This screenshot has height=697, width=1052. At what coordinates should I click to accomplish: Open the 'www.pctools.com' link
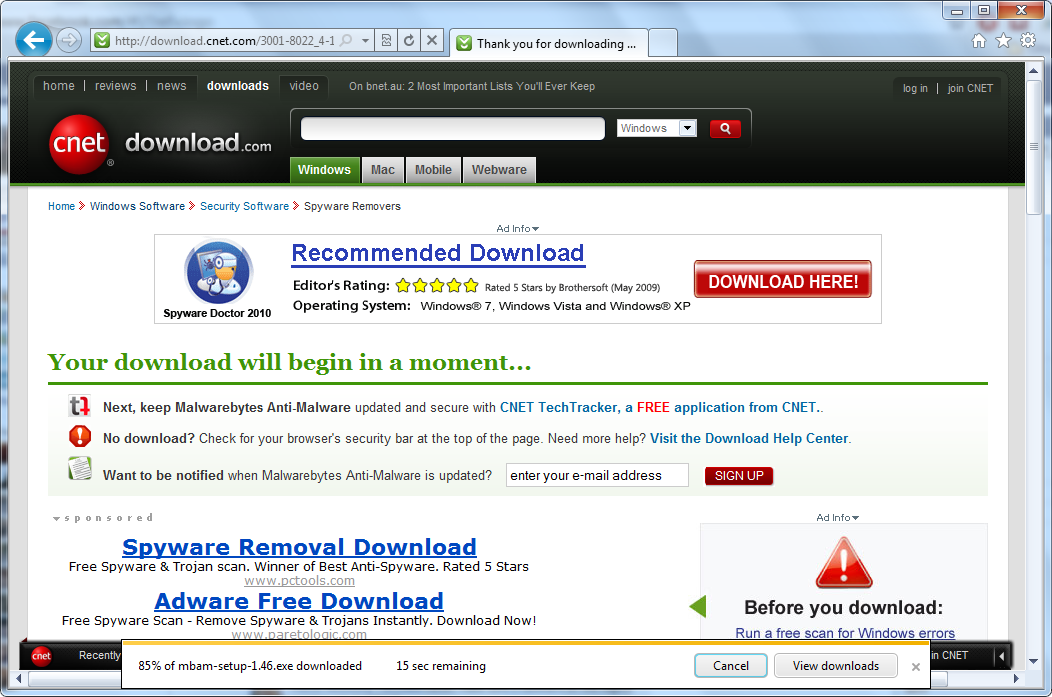coord(299,580)
